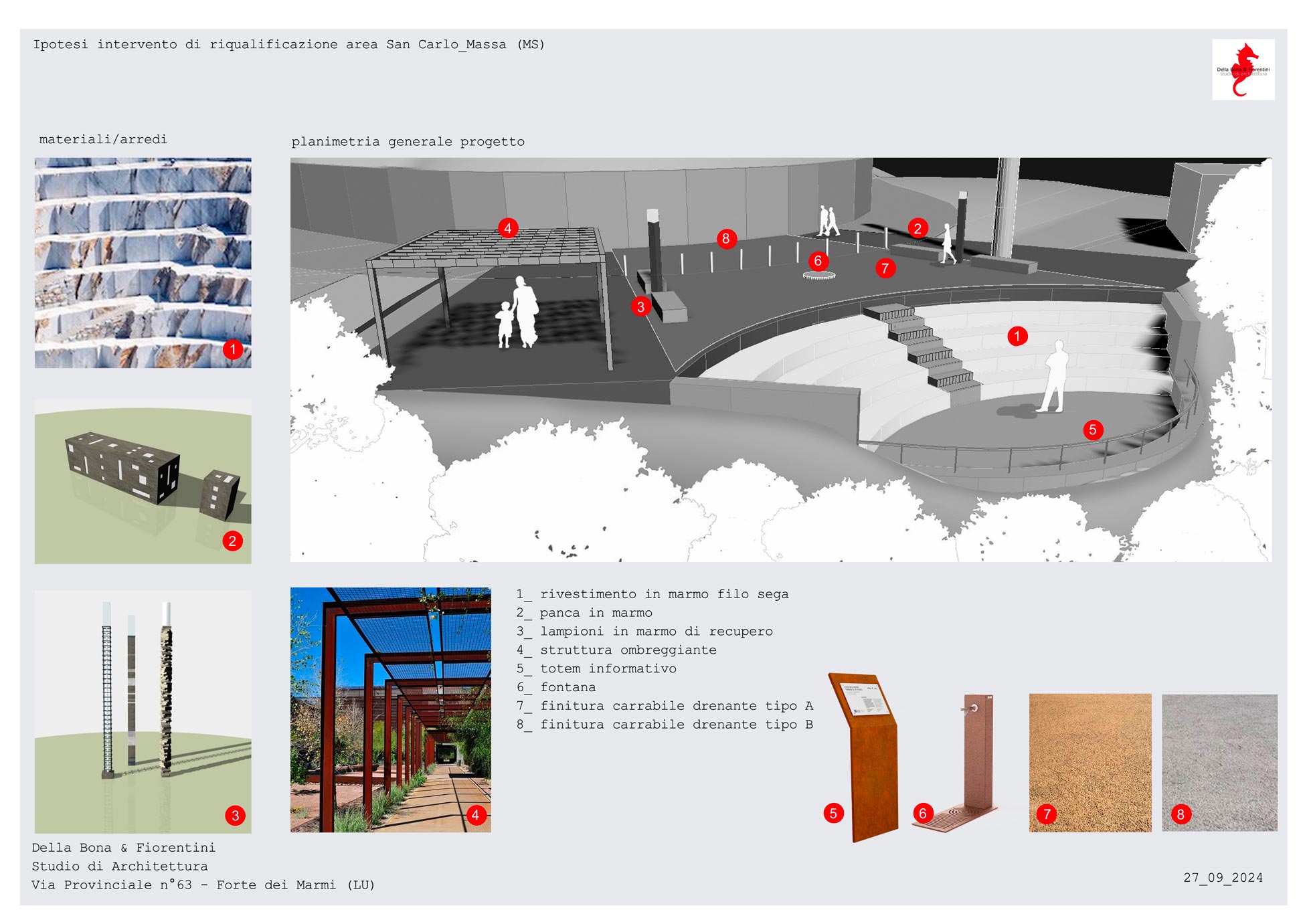Click red marker 2 near marble benches in render
1307x924 pixels.
click(917, 228)
